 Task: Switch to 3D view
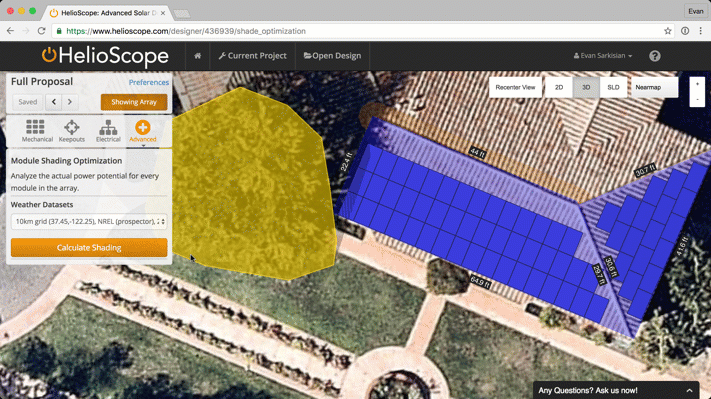click(586, 87)
